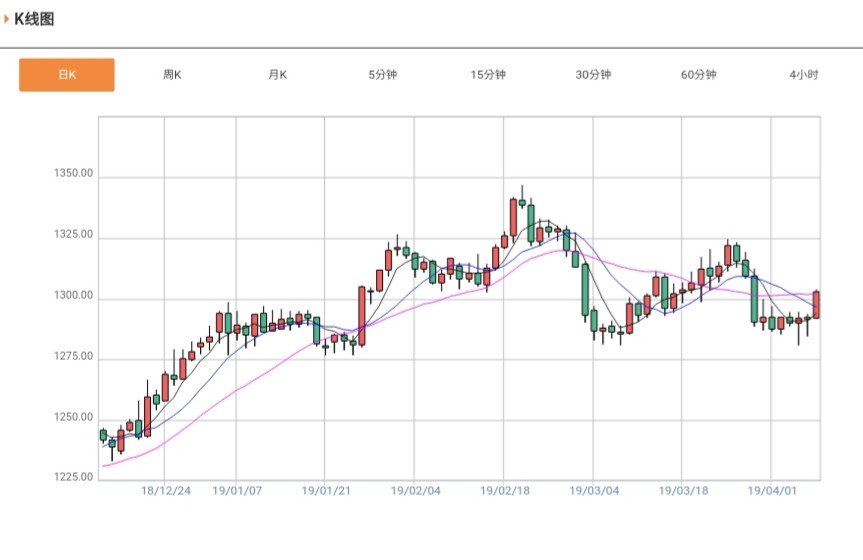The width and height of the screenshot is (863, 560).
Task: Open the 月K monthly chart tab
Action: (278, 75)
